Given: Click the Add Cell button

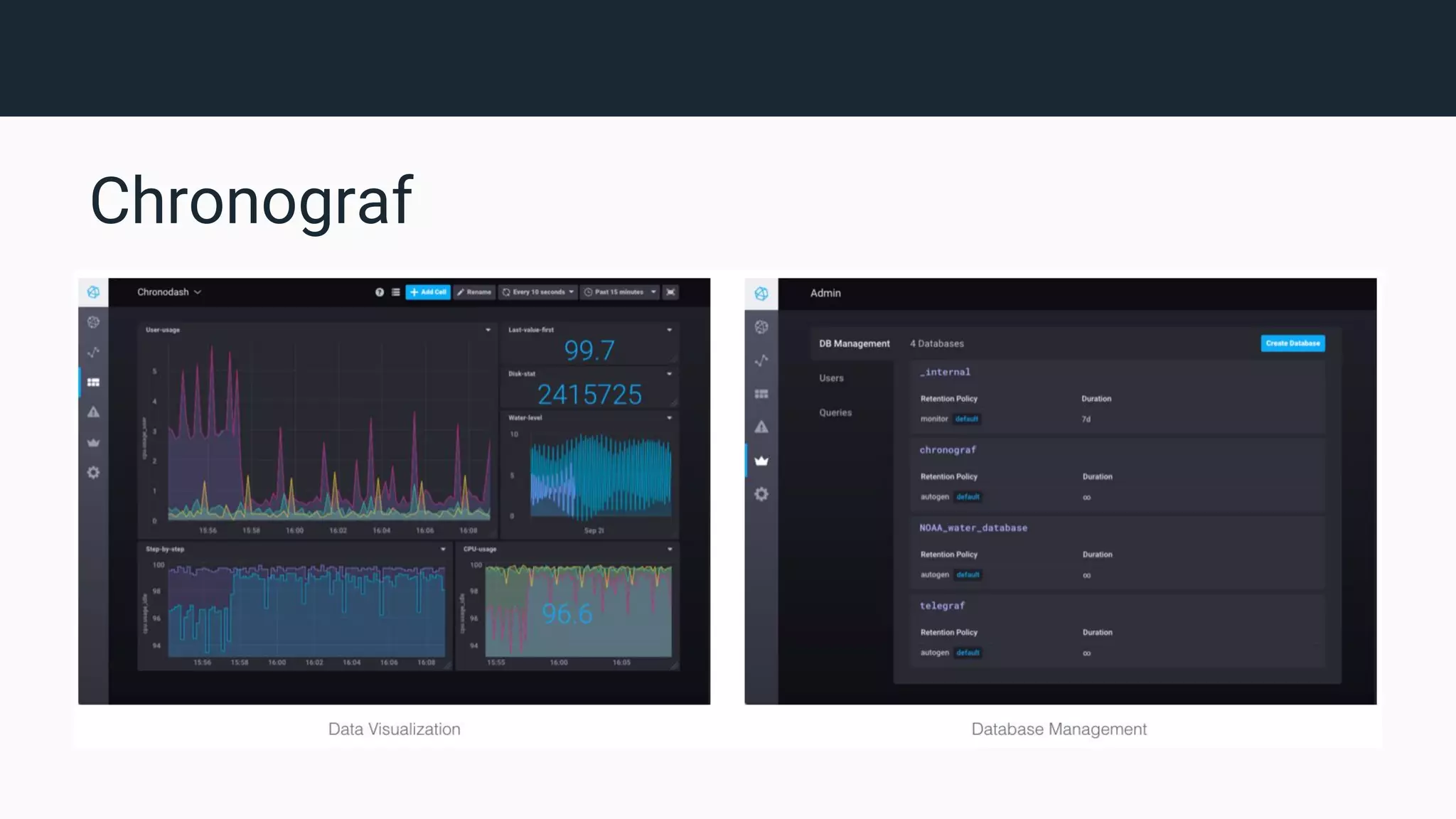Looking at the screenshot, I should pos(428,292).
